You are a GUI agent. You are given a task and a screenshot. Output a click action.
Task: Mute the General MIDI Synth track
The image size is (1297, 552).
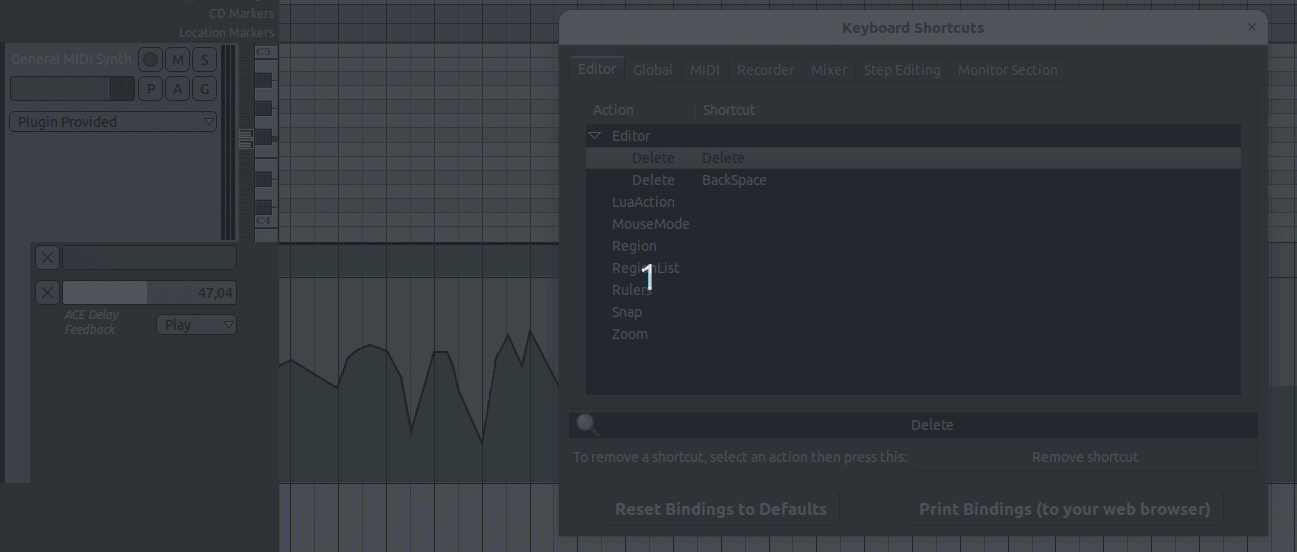click(177, 60)
